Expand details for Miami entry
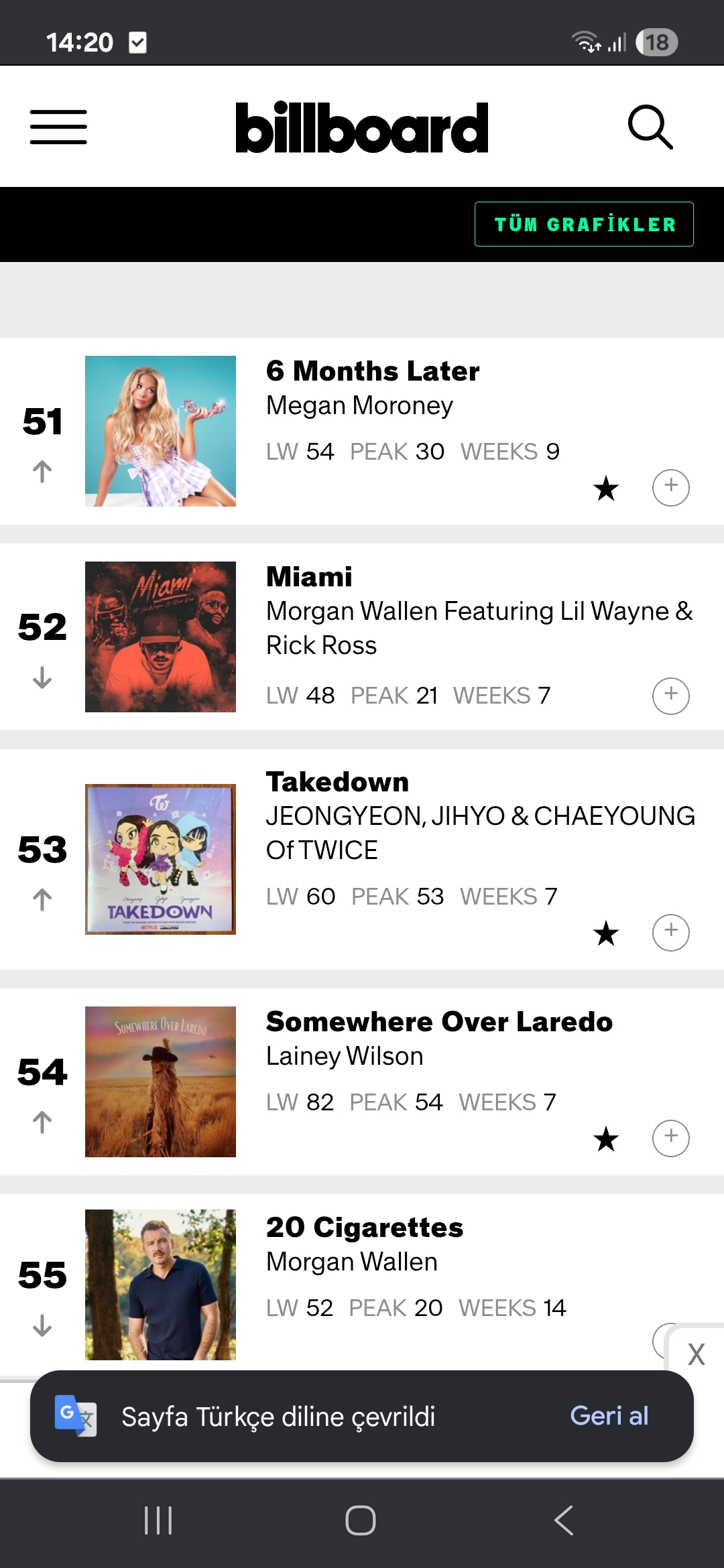Screen dimensions: 724x1568 coord(671,696)
